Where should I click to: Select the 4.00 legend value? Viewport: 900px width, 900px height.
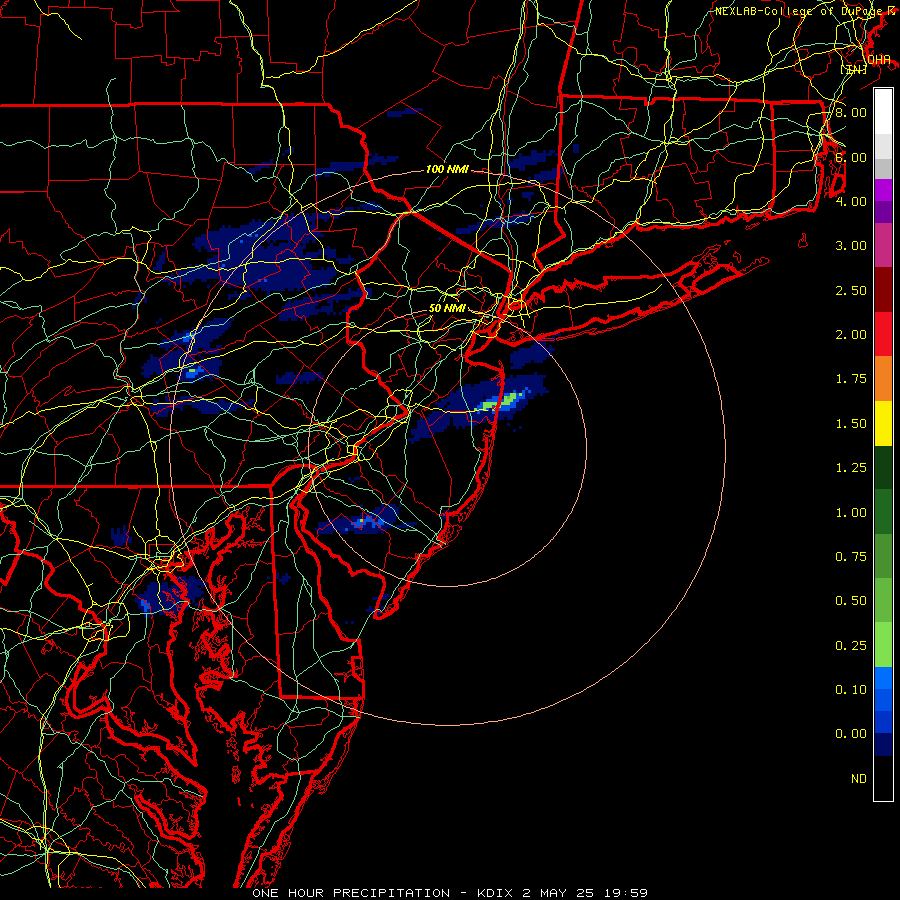[x=851, y=201]
